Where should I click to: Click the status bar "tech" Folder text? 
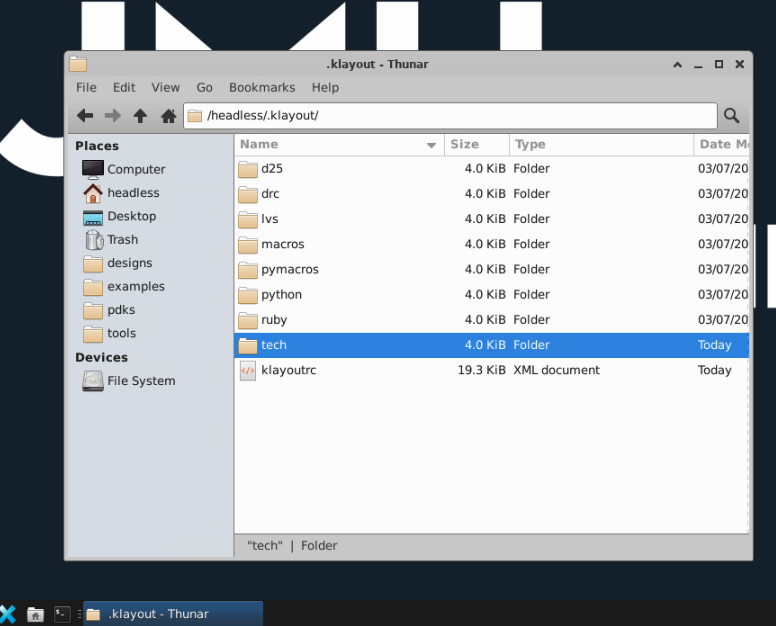click(292, 546)
